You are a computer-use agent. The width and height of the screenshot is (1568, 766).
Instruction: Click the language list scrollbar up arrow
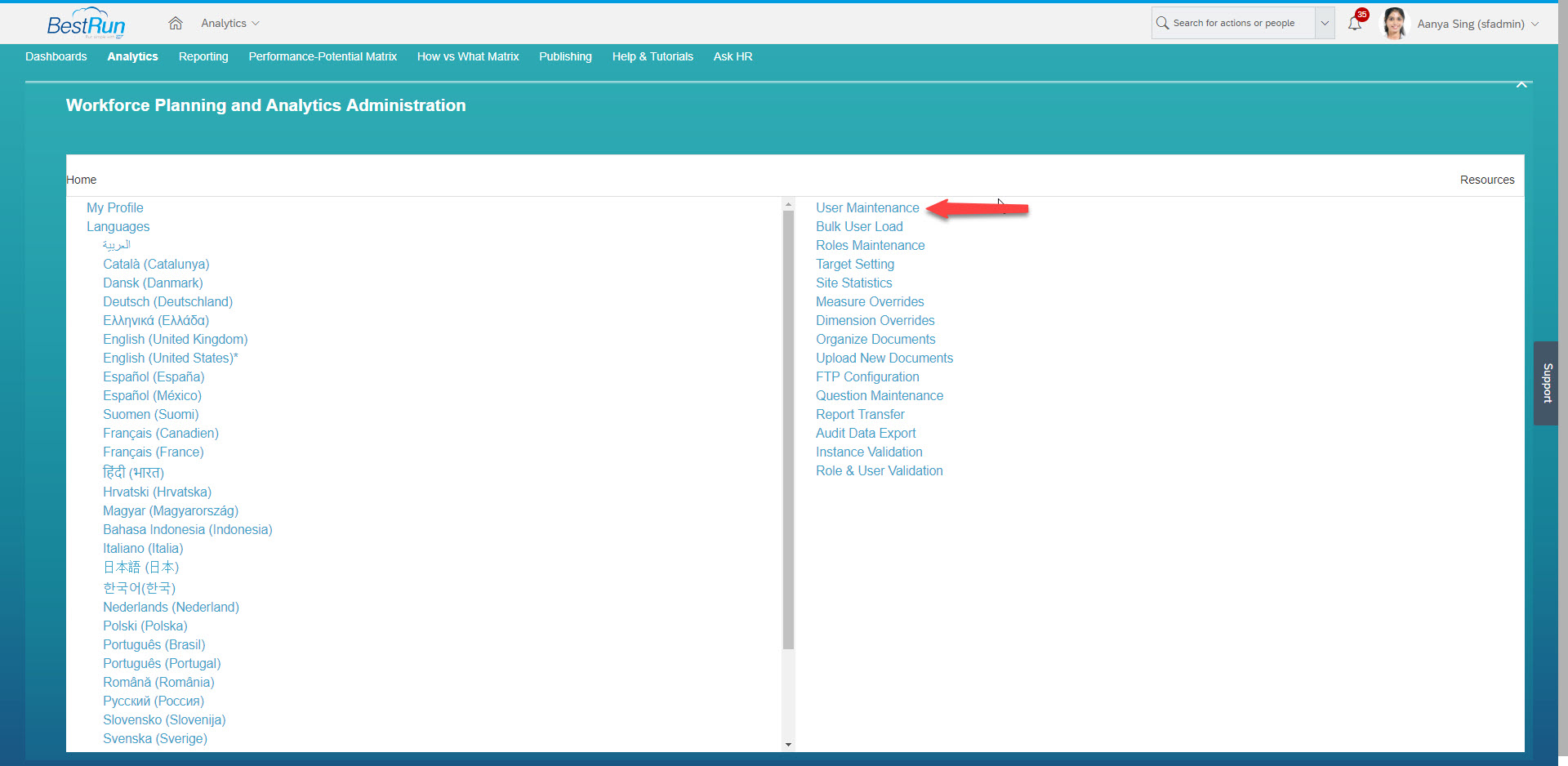point(788,204)
